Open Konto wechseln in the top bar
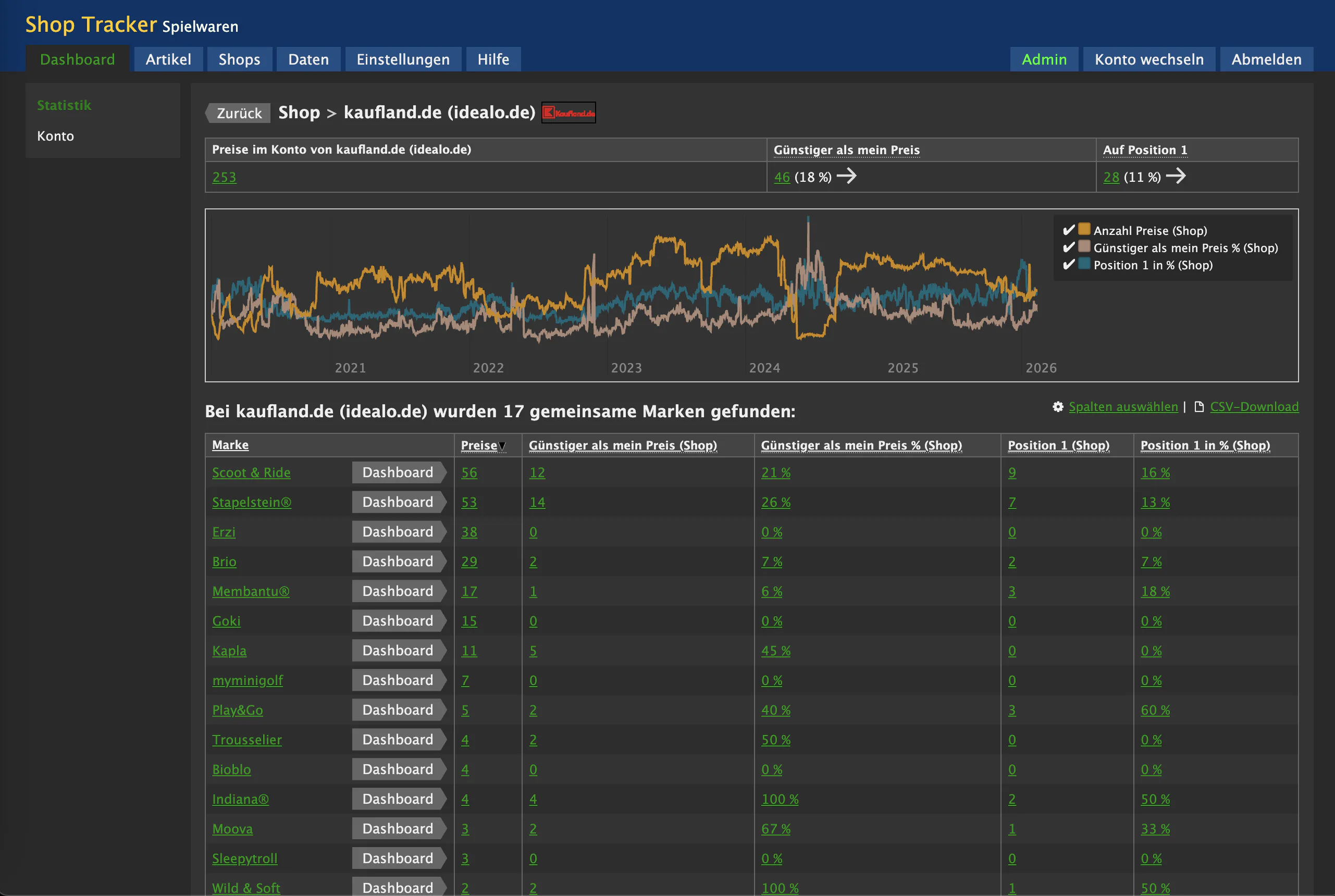Screen dimensions: 1335x896 1148,59
